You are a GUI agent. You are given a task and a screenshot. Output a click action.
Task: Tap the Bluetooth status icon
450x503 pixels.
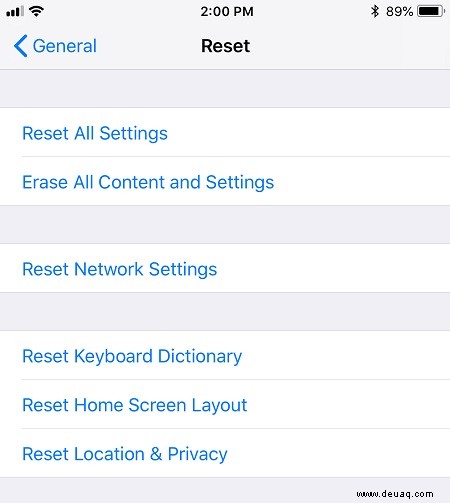(375, 11)
